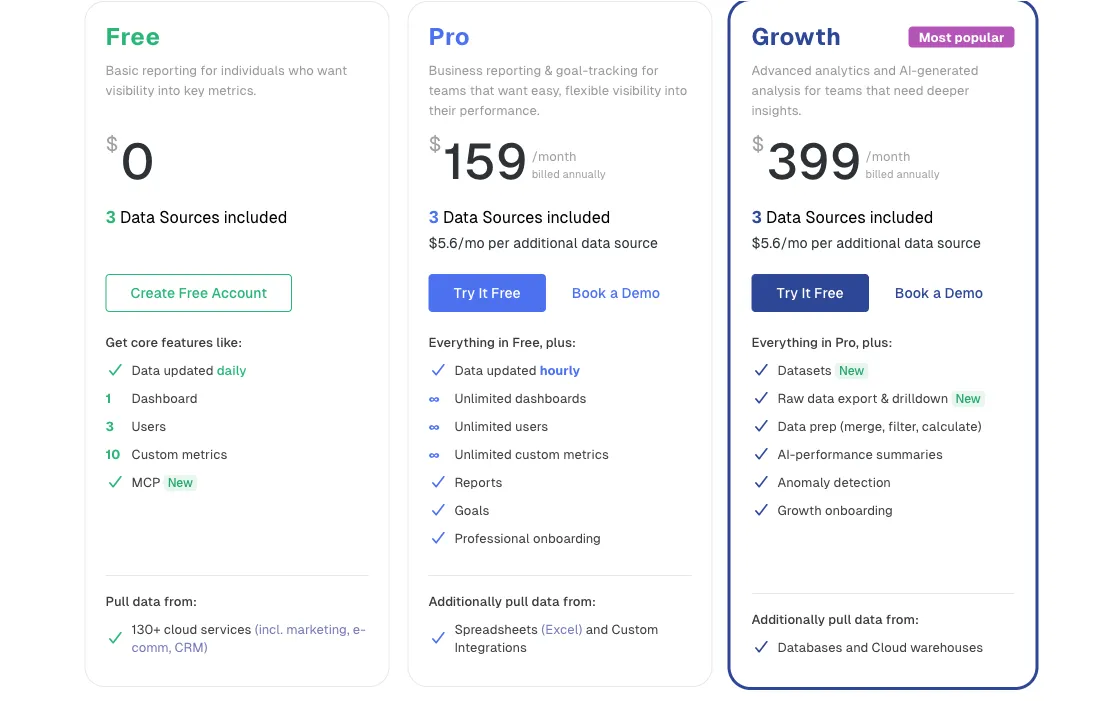This screenshot has height=701, width=1120.
Task: Click the infinity icon next to 'Unlimited custom metrics'
Action: click(x=438, y=454)
